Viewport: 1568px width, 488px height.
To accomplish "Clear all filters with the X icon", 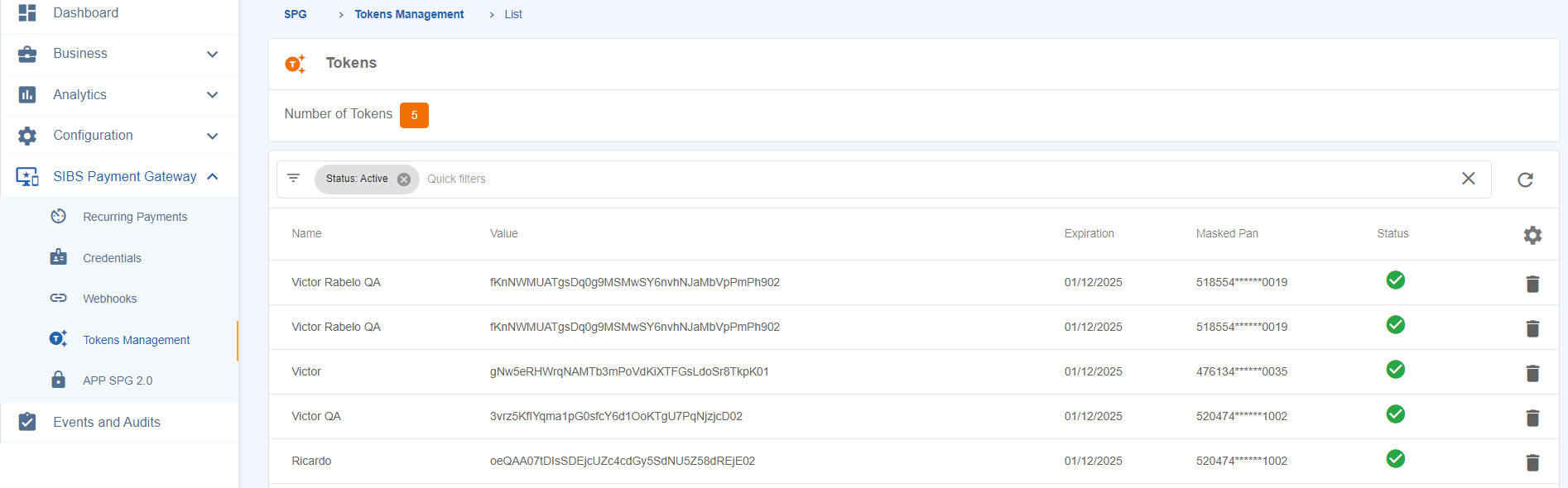I will [1468, 179].
